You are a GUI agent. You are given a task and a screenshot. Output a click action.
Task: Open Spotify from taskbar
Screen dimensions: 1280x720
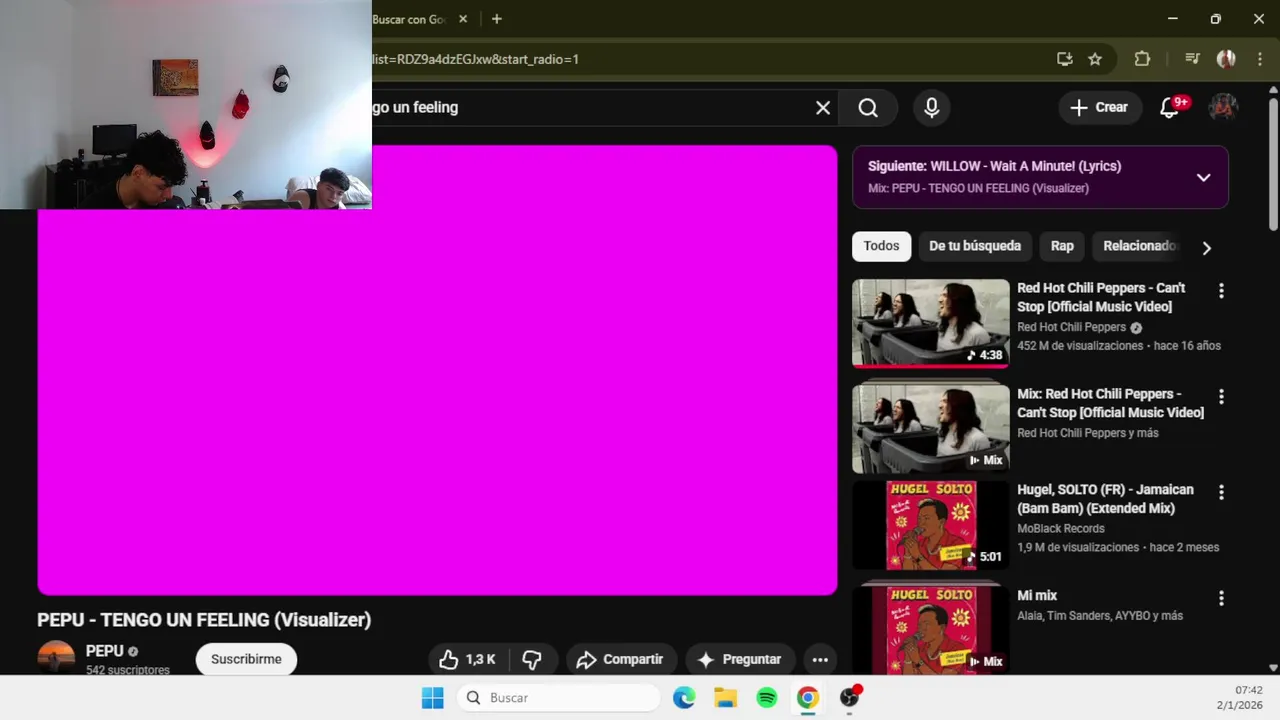tap(767, 698)
